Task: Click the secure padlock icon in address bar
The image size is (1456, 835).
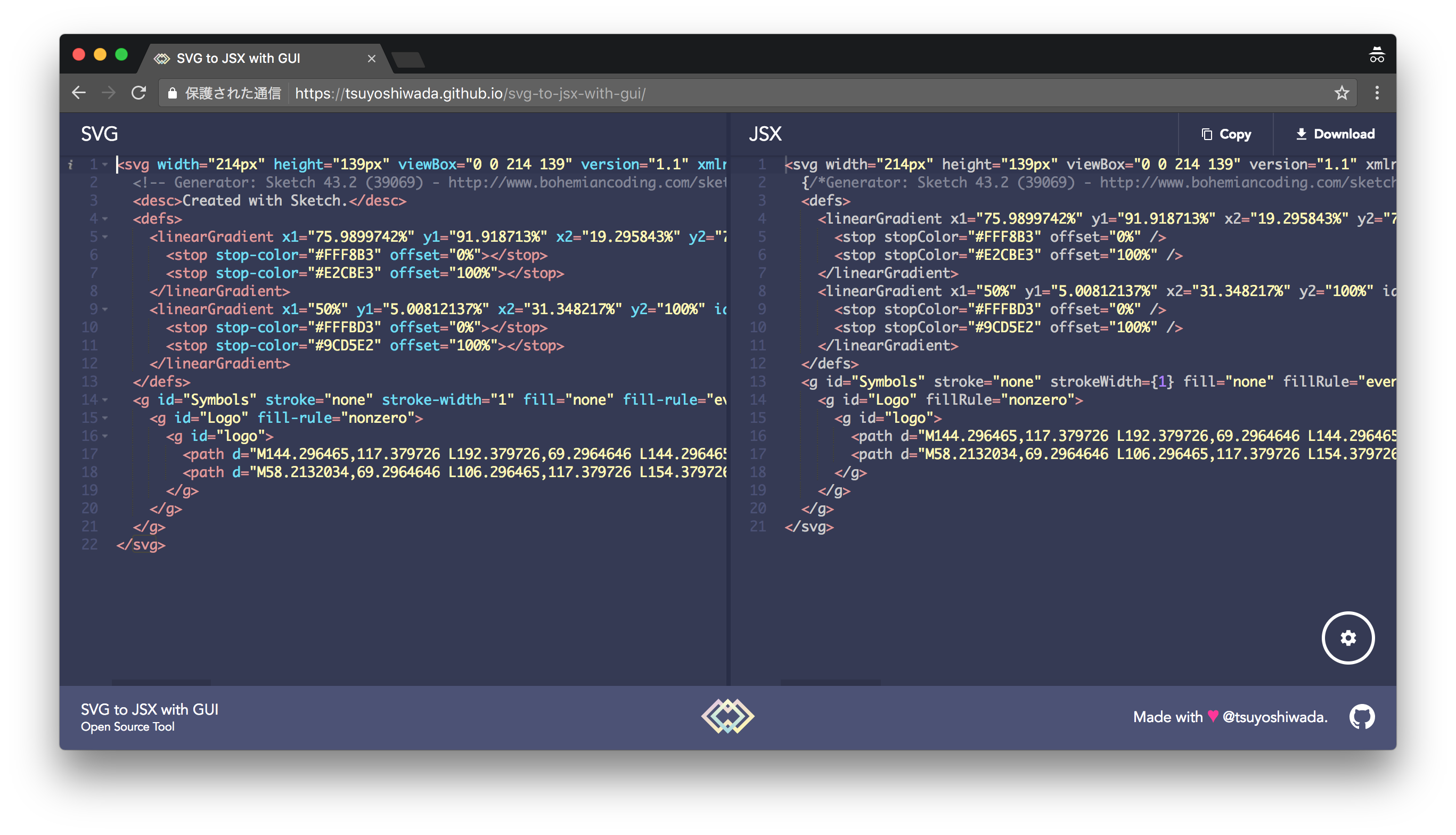Action: tap(172, 93)
